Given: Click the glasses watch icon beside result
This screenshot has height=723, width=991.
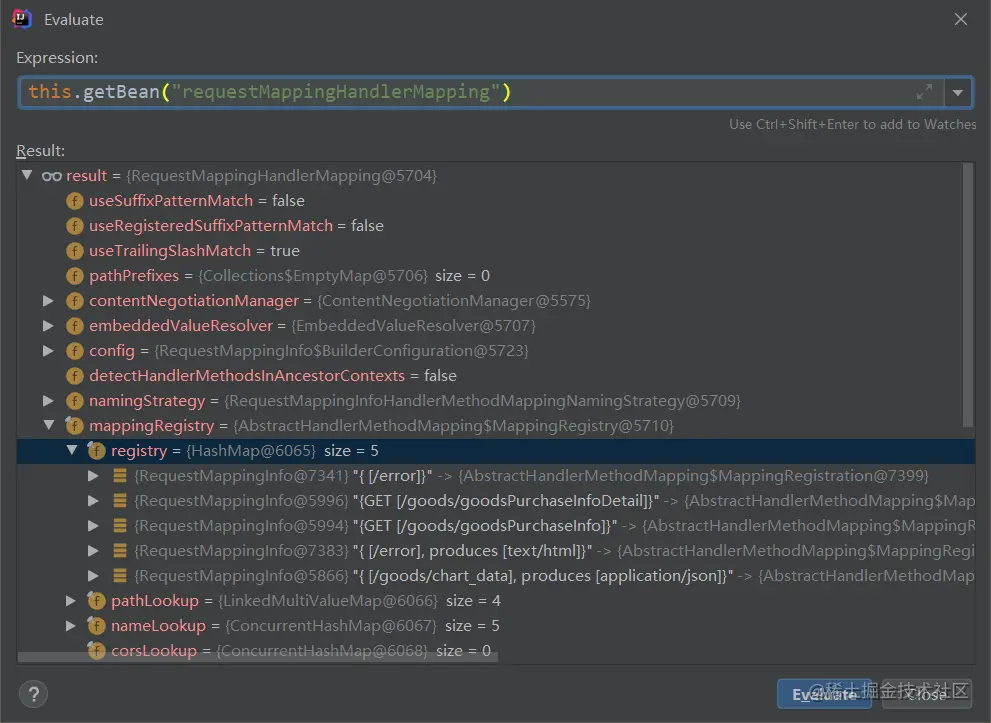Looking at the screenshot, I should pyautogui.click(x=52, y=176).
